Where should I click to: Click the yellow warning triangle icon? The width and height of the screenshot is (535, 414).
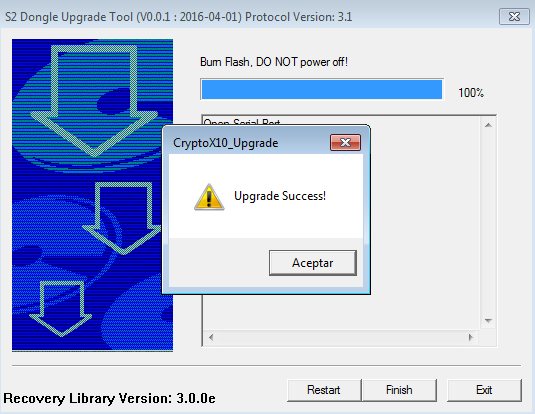point(209,197)
